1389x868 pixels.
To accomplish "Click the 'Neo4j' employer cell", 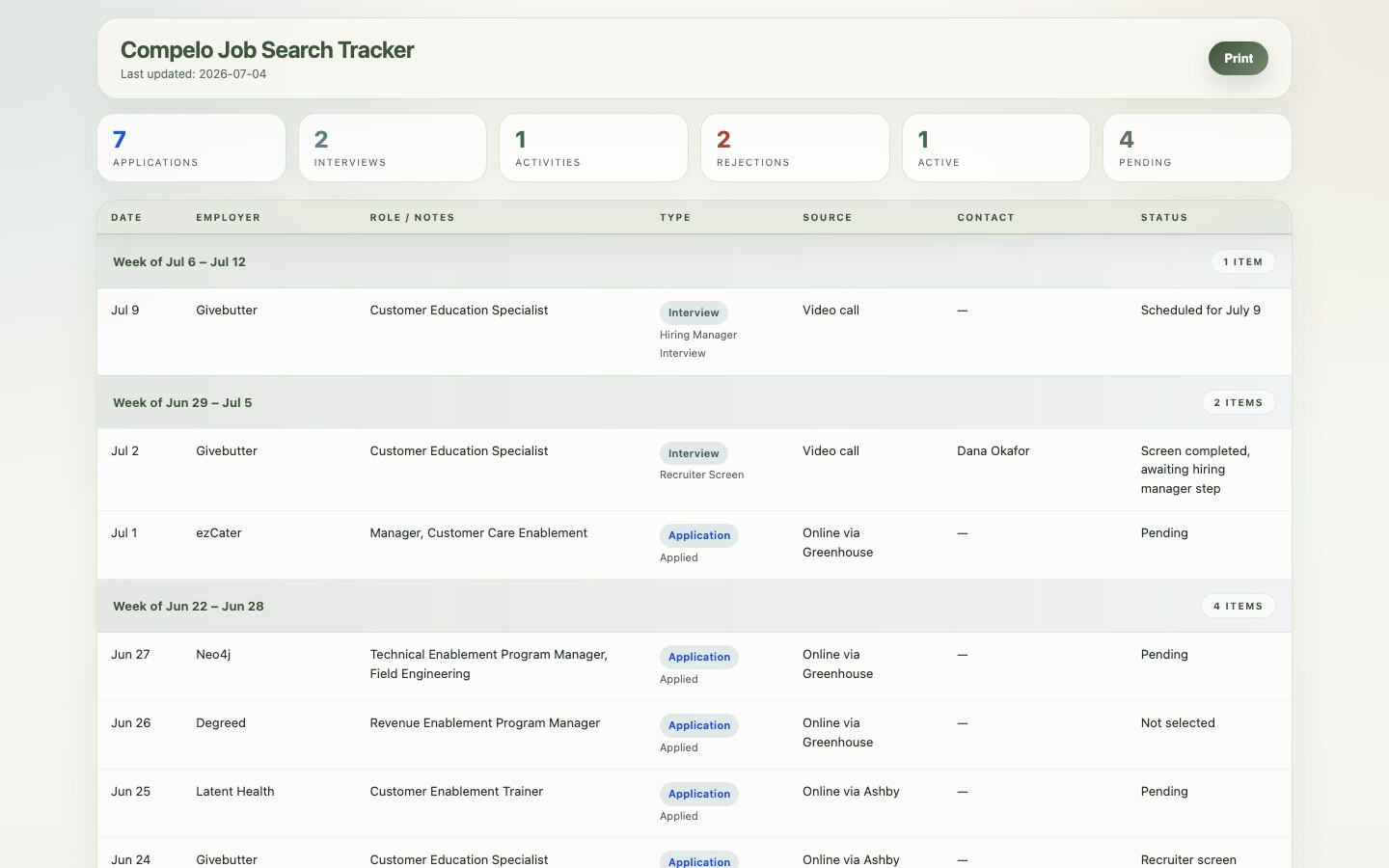I will (x=213, y=655).
